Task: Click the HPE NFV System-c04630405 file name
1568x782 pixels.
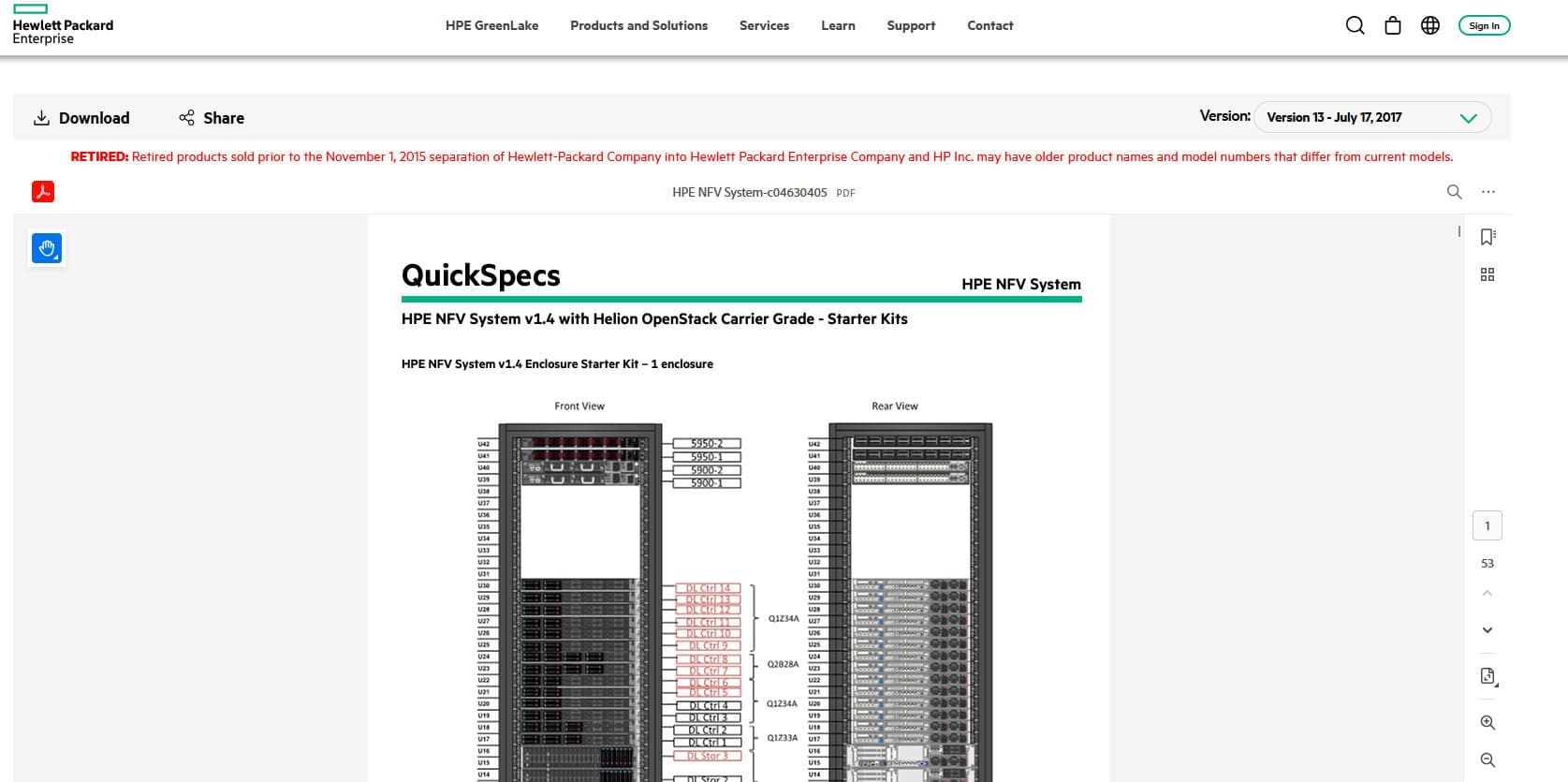Action: tap(749, 193)
